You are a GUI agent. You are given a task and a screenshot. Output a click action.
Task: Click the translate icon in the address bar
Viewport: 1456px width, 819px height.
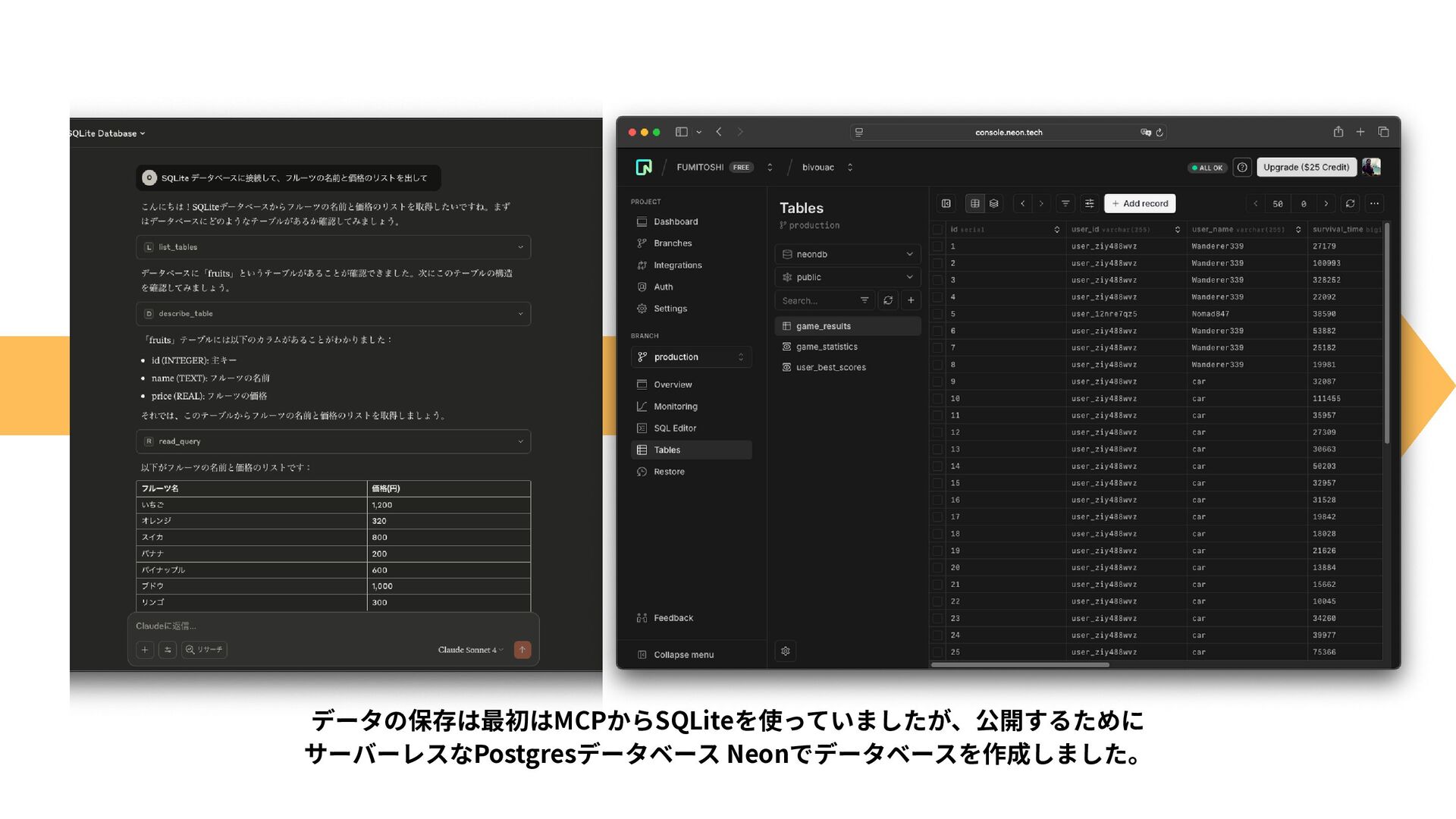click(1146, 133)
